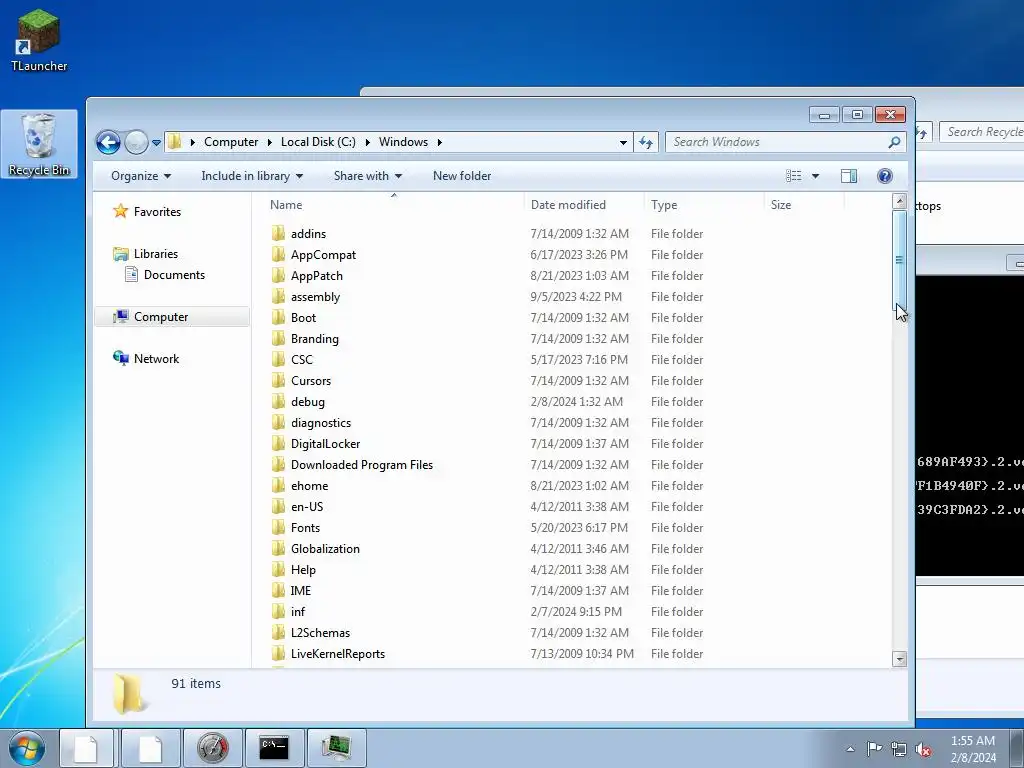
Task: Select Windows in the address breadcrumb
Action: click(x=404, y=142)
